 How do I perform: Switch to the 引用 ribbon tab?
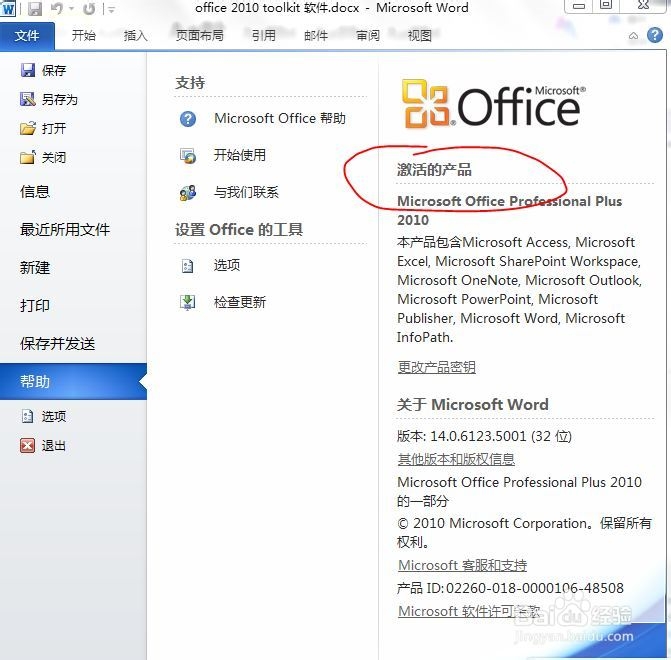point(263,35)
